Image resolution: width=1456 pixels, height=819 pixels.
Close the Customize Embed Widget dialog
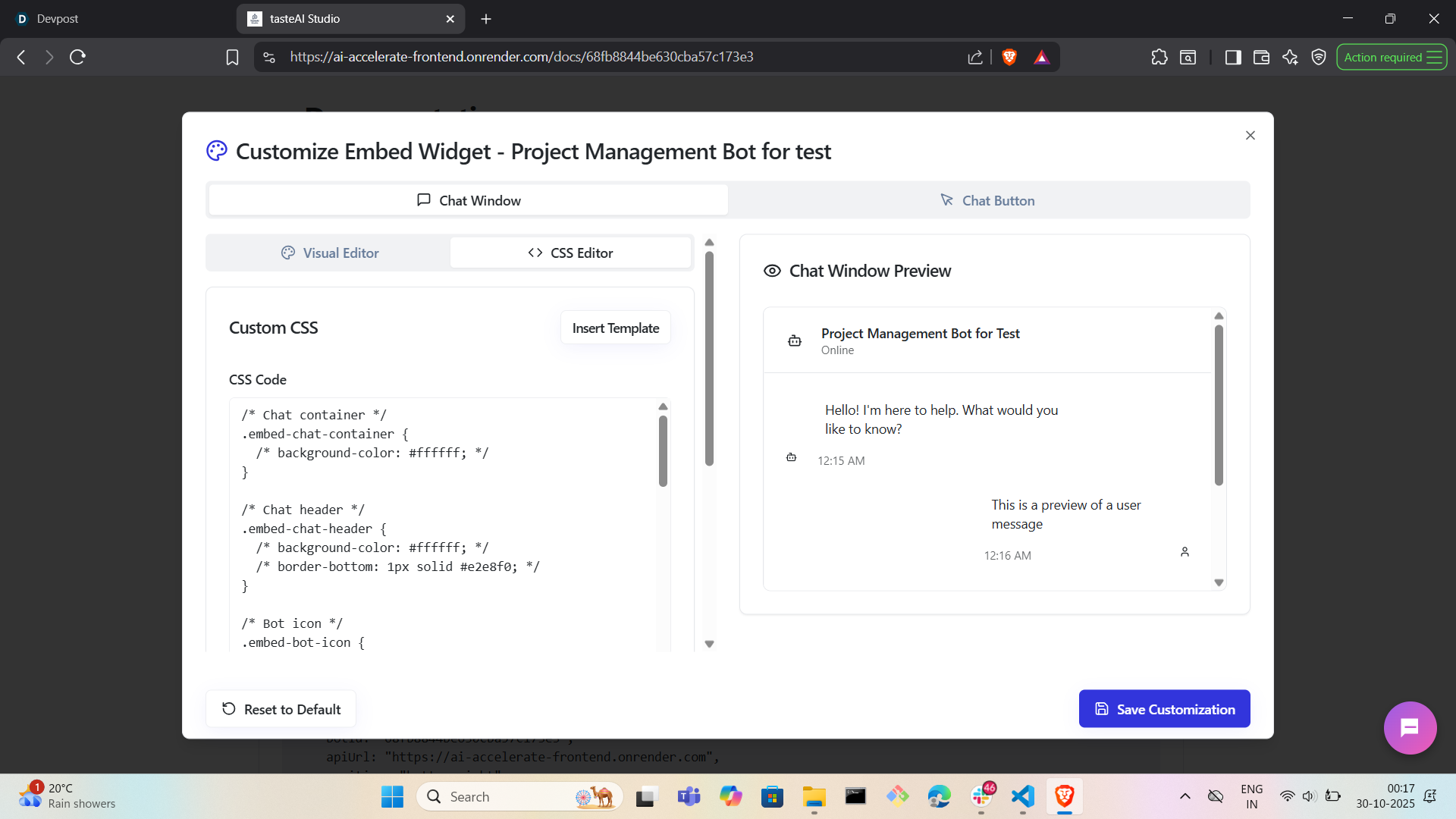pyautogui.click(x=1250, y=135)
